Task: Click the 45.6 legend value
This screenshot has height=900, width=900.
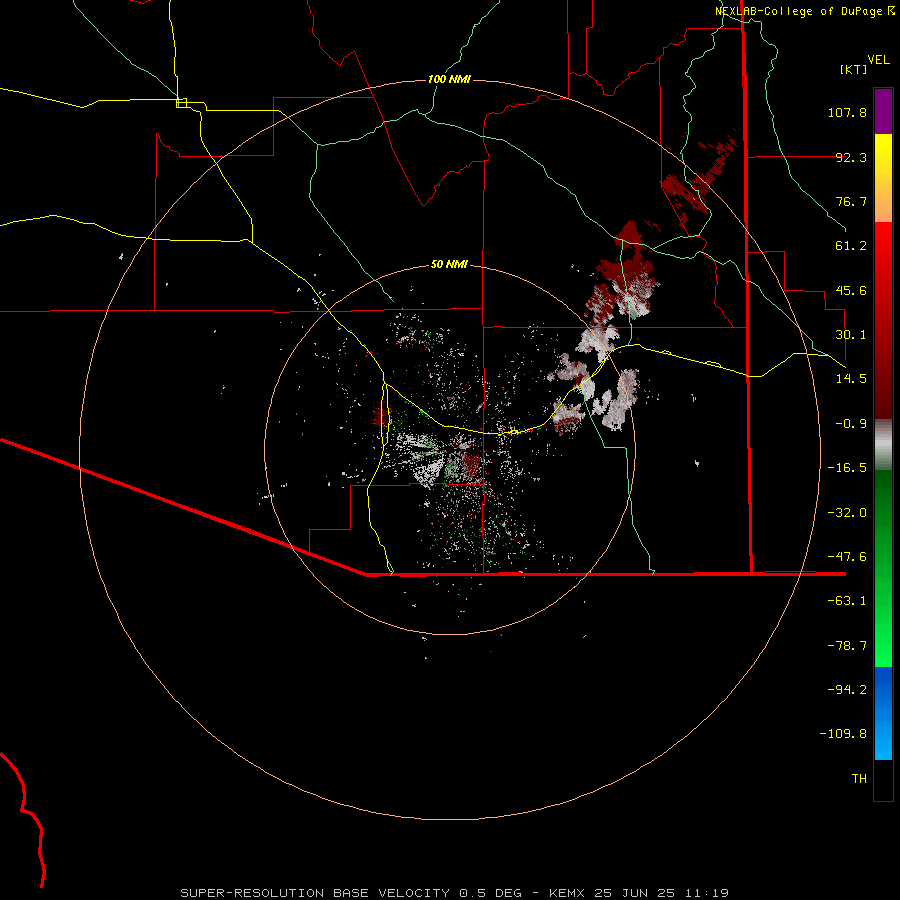Action: (x=851, y=290)
